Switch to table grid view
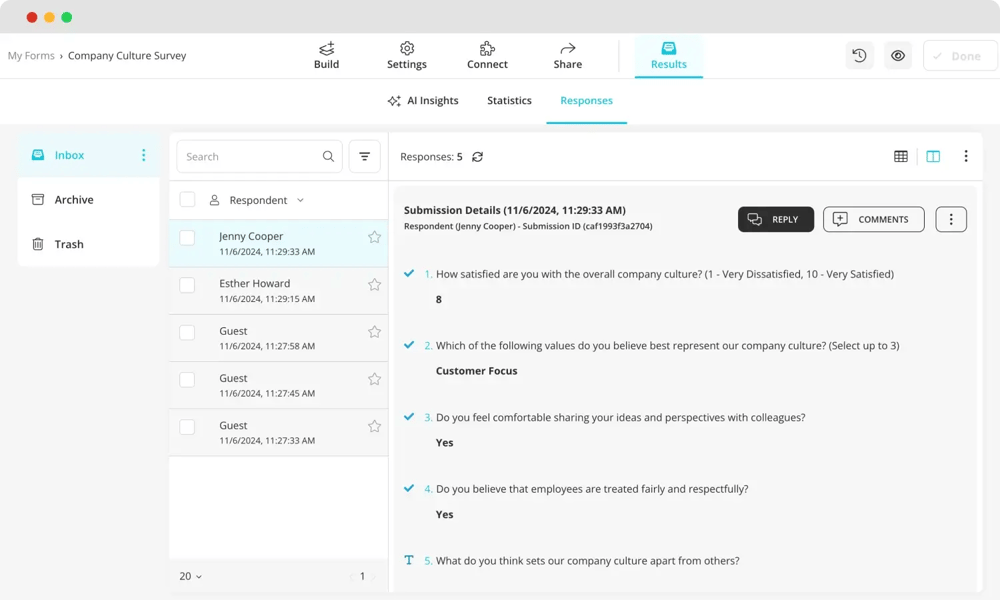 901,156
